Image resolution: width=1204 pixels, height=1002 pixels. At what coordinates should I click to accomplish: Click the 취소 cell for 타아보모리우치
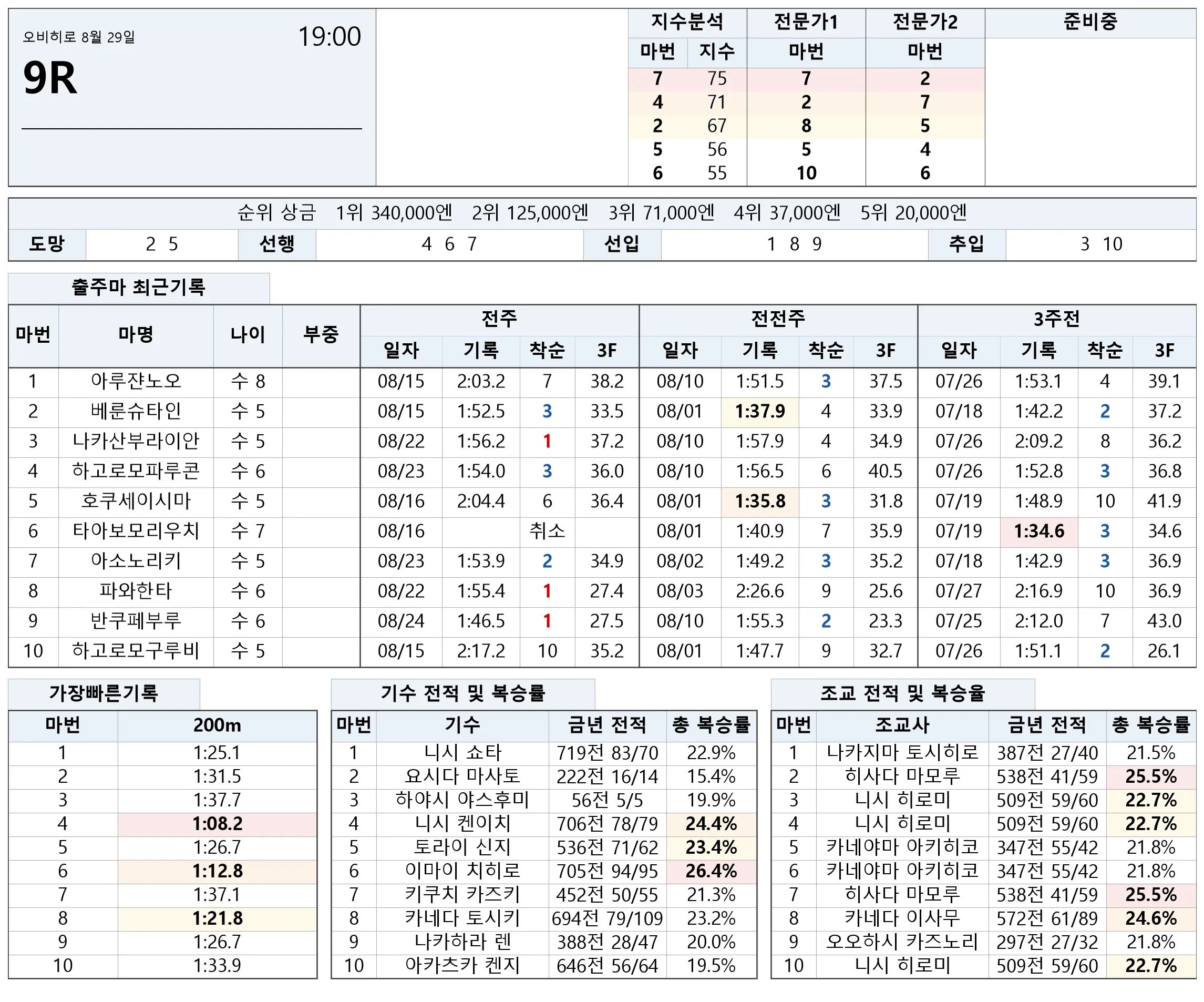tap(547, 531)
